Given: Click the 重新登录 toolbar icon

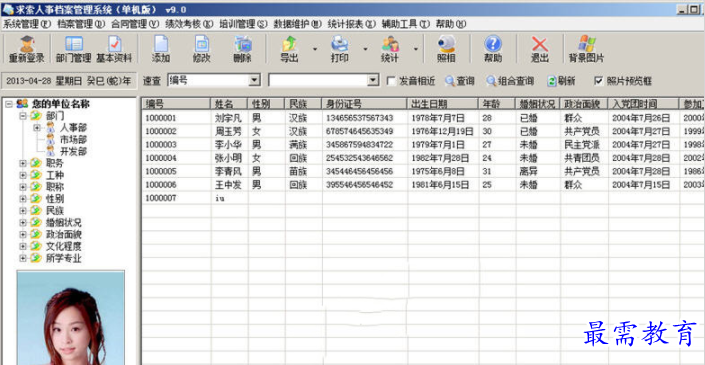Looking at the screenshot, I should pyautogui.click(x=27, y=49).
